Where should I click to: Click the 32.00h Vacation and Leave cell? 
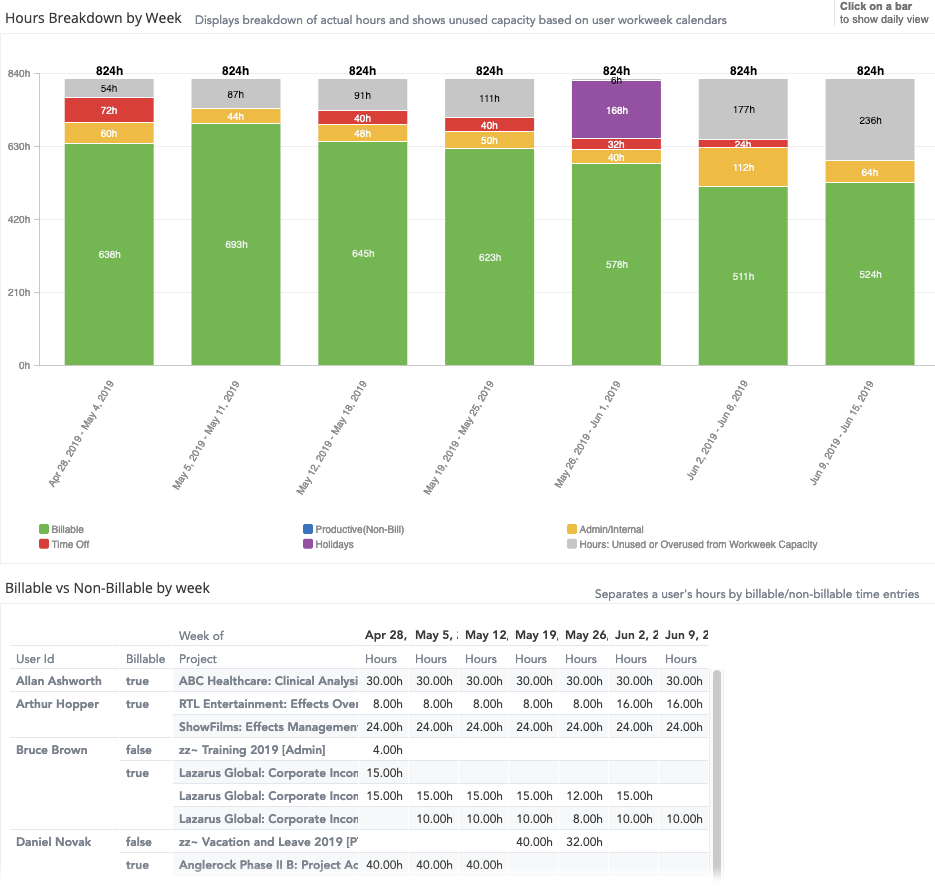click(584, 842)
